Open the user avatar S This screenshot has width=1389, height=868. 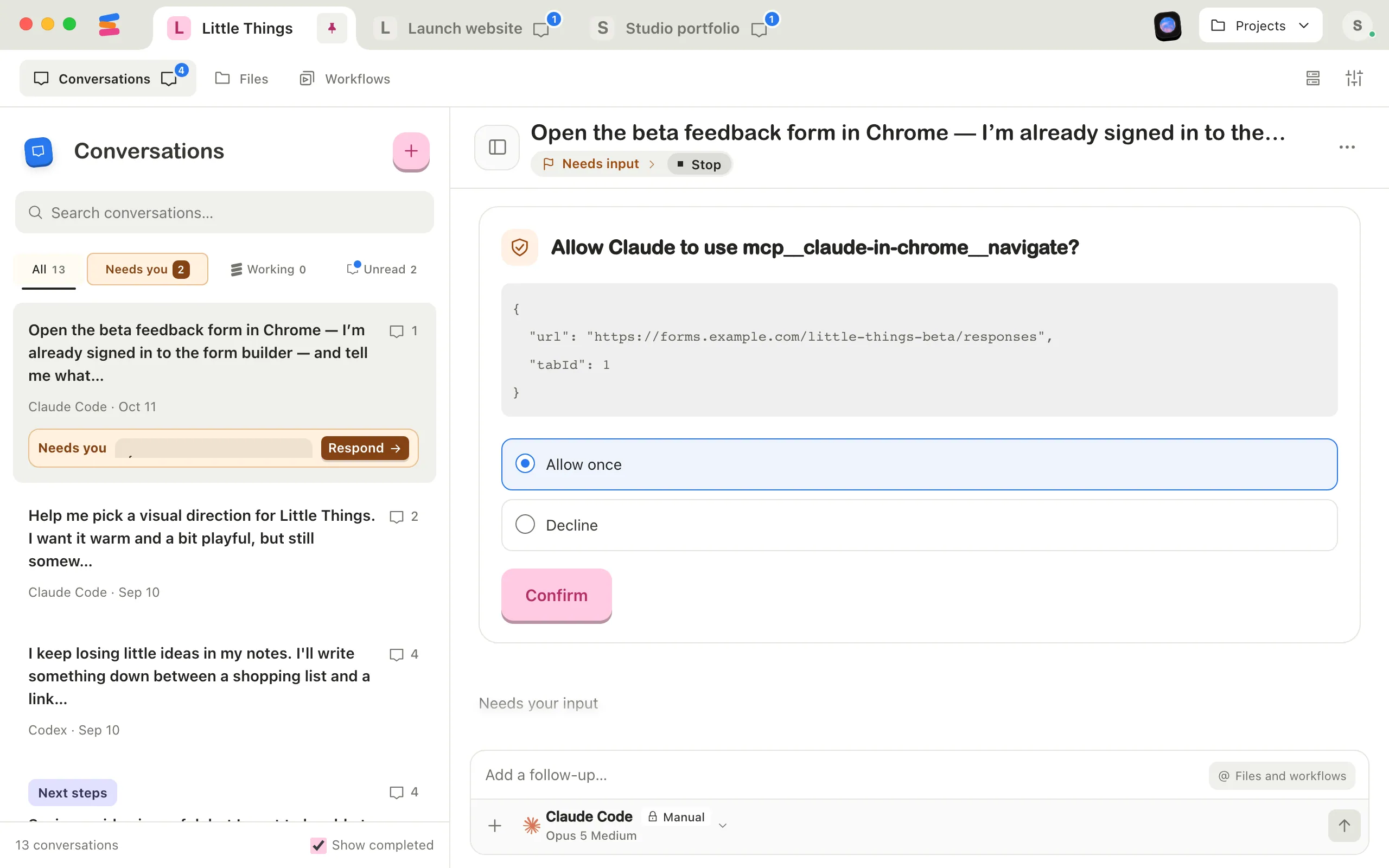pos(1357,25)
